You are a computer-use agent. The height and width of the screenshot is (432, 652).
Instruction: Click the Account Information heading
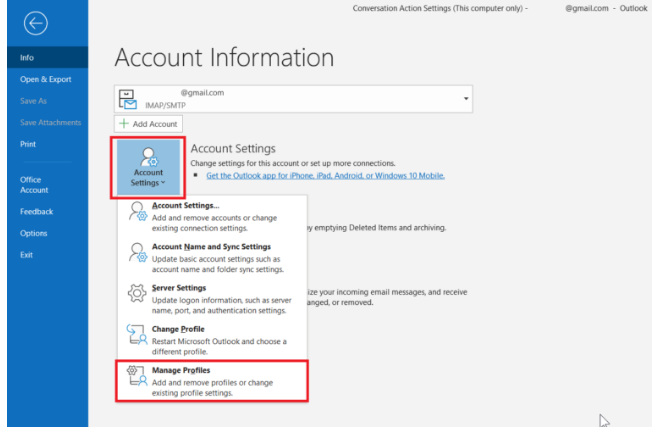[x=224, y=57]
